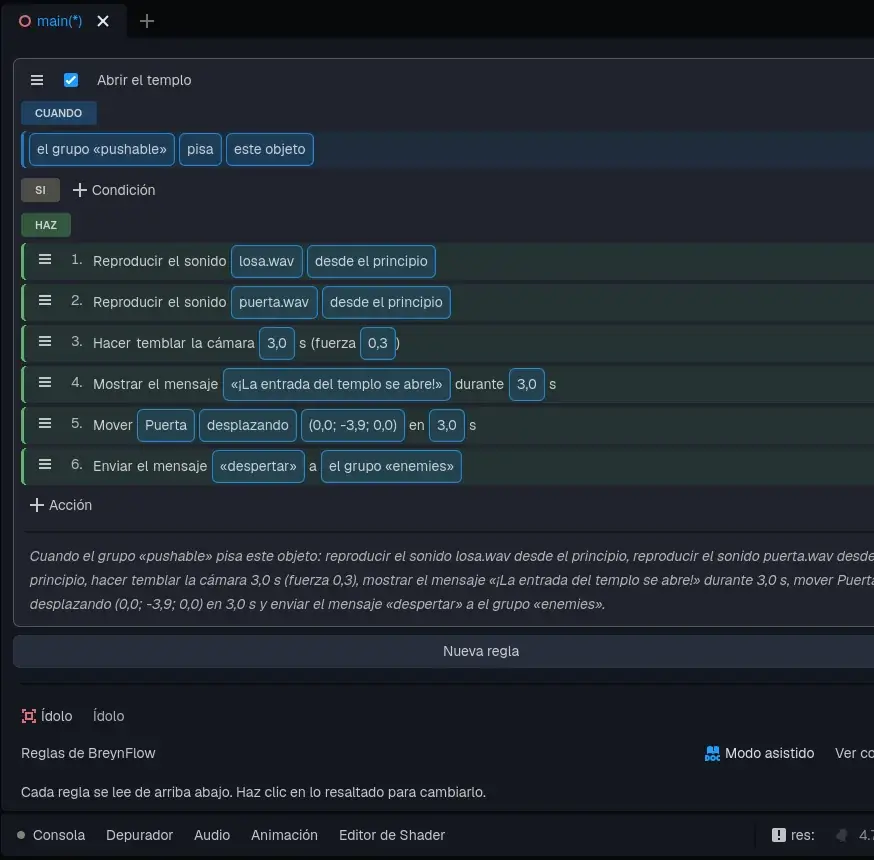Viewport: 874px width, 860px height.
Task: Add a new action with + Acción
Action: (61, 505)
